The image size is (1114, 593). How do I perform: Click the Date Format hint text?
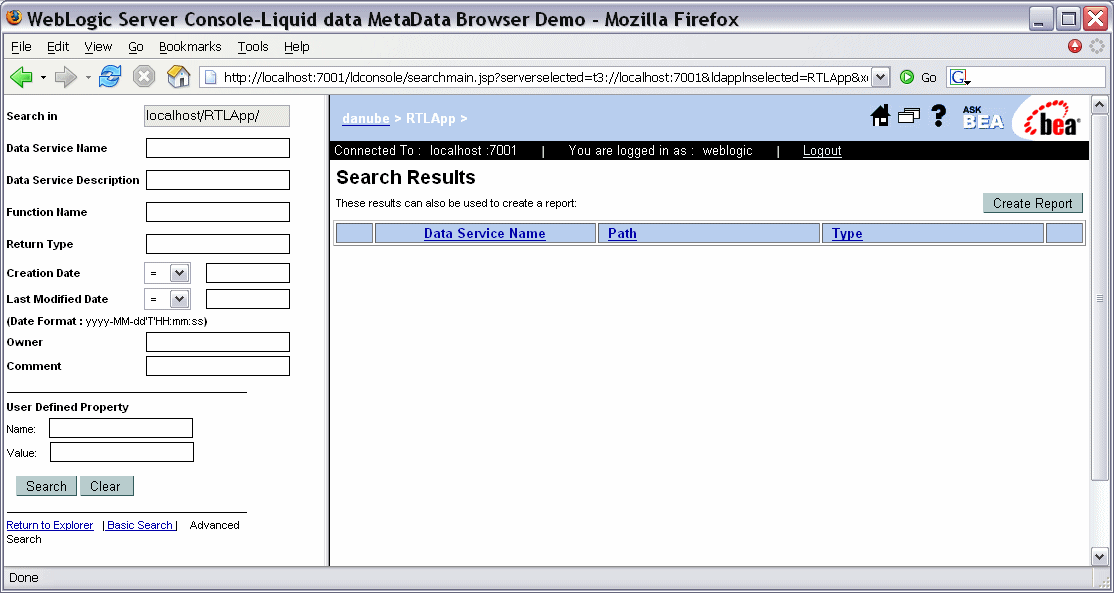tap(107, 321)
